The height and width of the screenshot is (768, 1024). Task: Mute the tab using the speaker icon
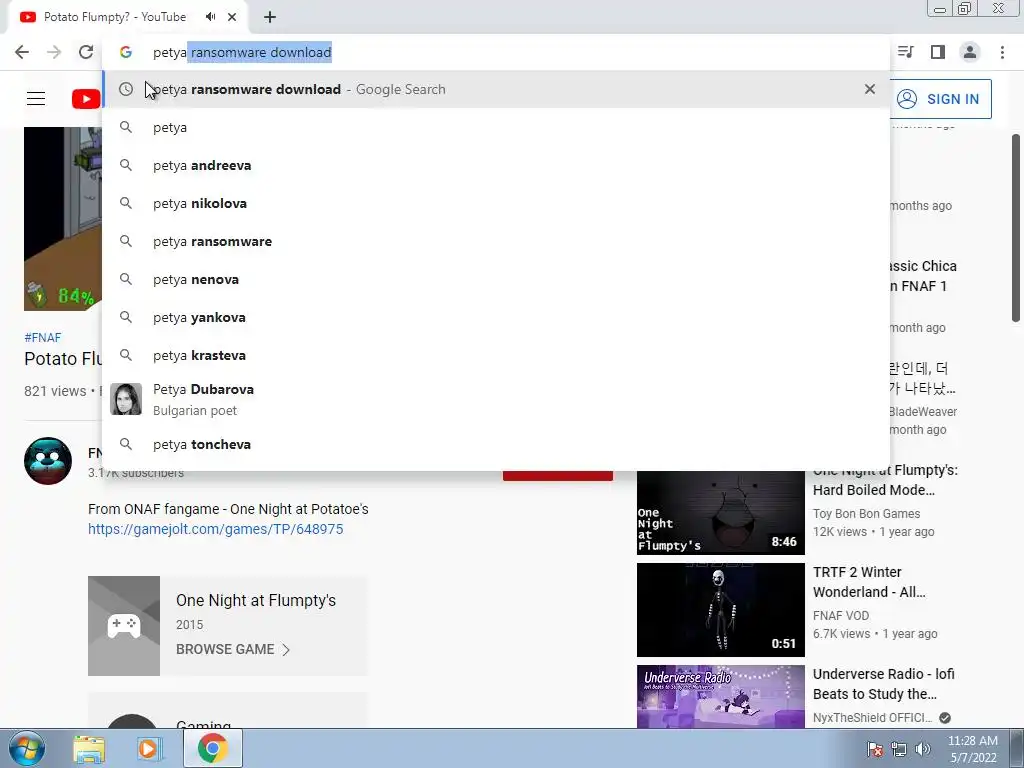coord(210,17)
